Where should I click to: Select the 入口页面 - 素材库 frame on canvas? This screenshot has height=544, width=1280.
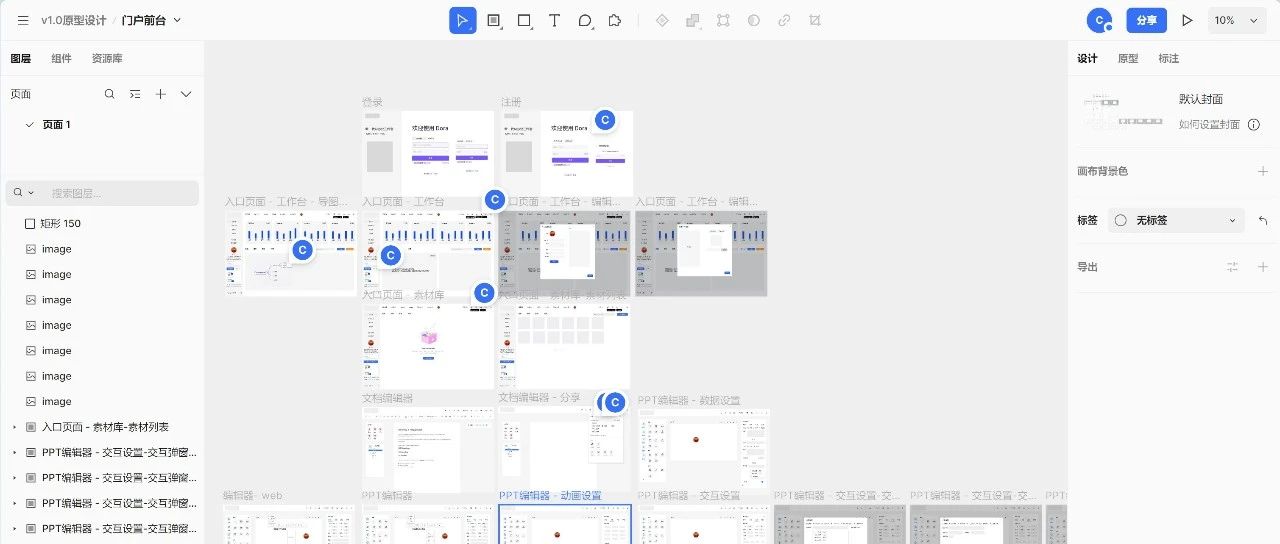pyautogui.click(x=427, y=347)
